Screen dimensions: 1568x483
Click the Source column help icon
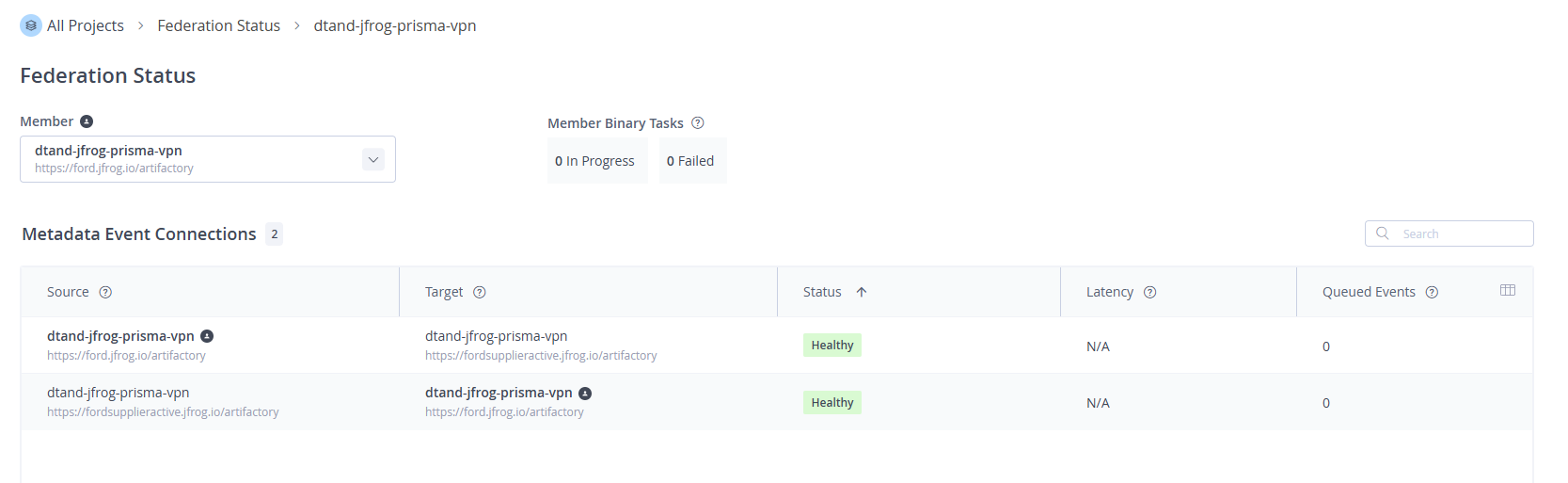[x=105, y=292]
